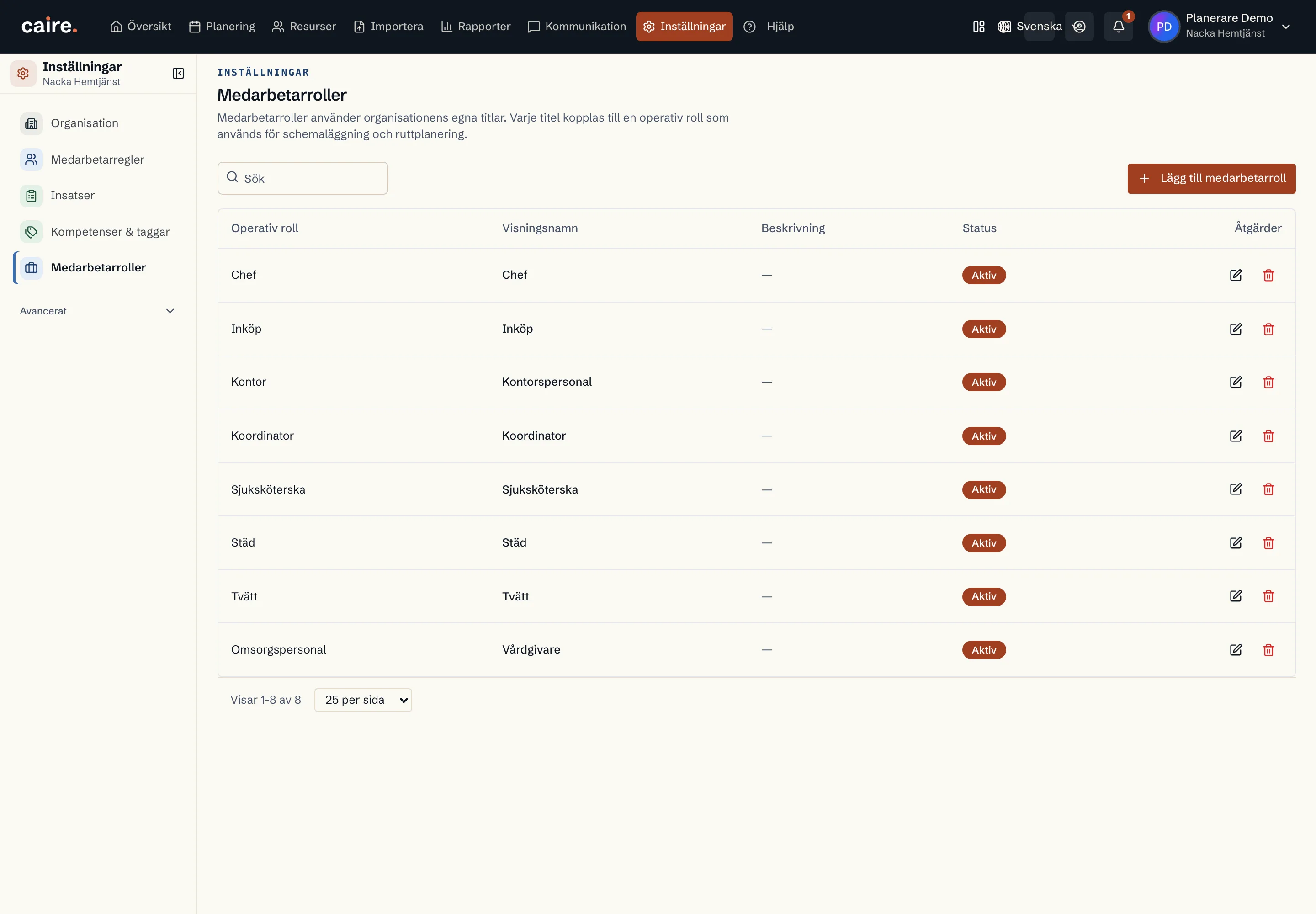Viewport: 1316px width, 914px height.
Task: Delete the Städ role
Action: (x=1268, y=543)
